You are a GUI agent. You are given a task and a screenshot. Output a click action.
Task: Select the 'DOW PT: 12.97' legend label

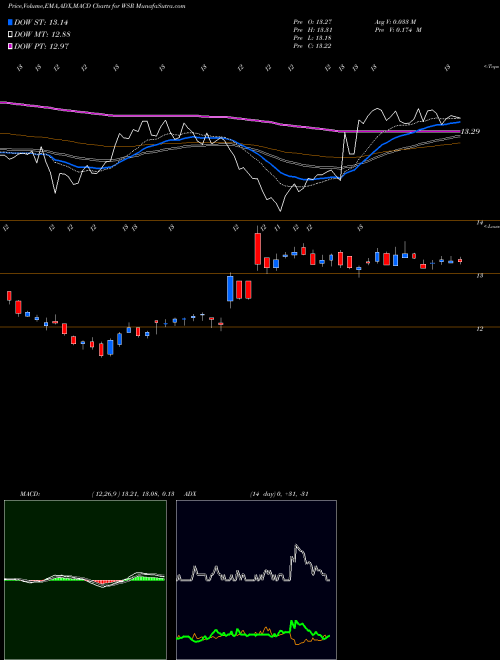click(x=41, y=46)
